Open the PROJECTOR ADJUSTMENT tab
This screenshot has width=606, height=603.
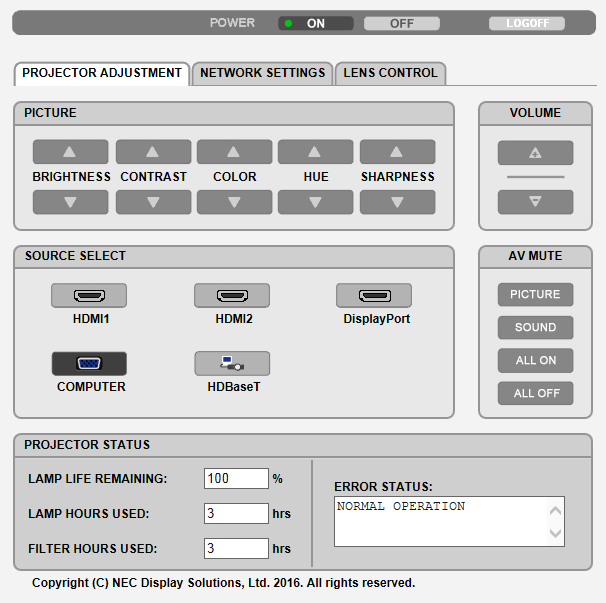102,73
